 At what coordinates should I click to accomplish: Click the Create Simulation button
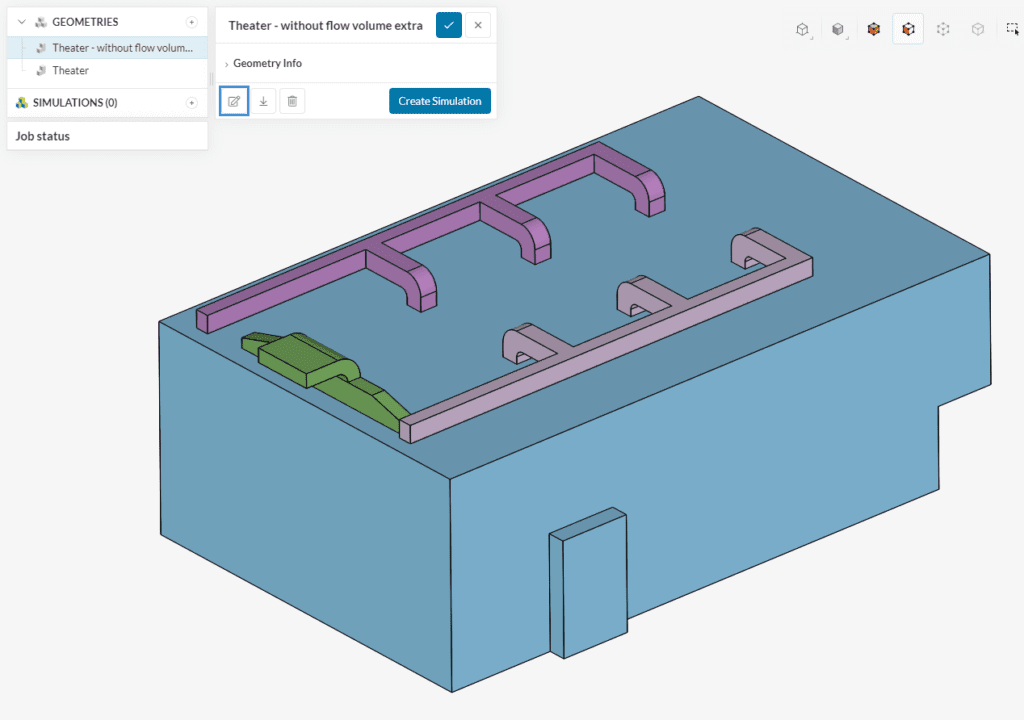tap(439, 101)
